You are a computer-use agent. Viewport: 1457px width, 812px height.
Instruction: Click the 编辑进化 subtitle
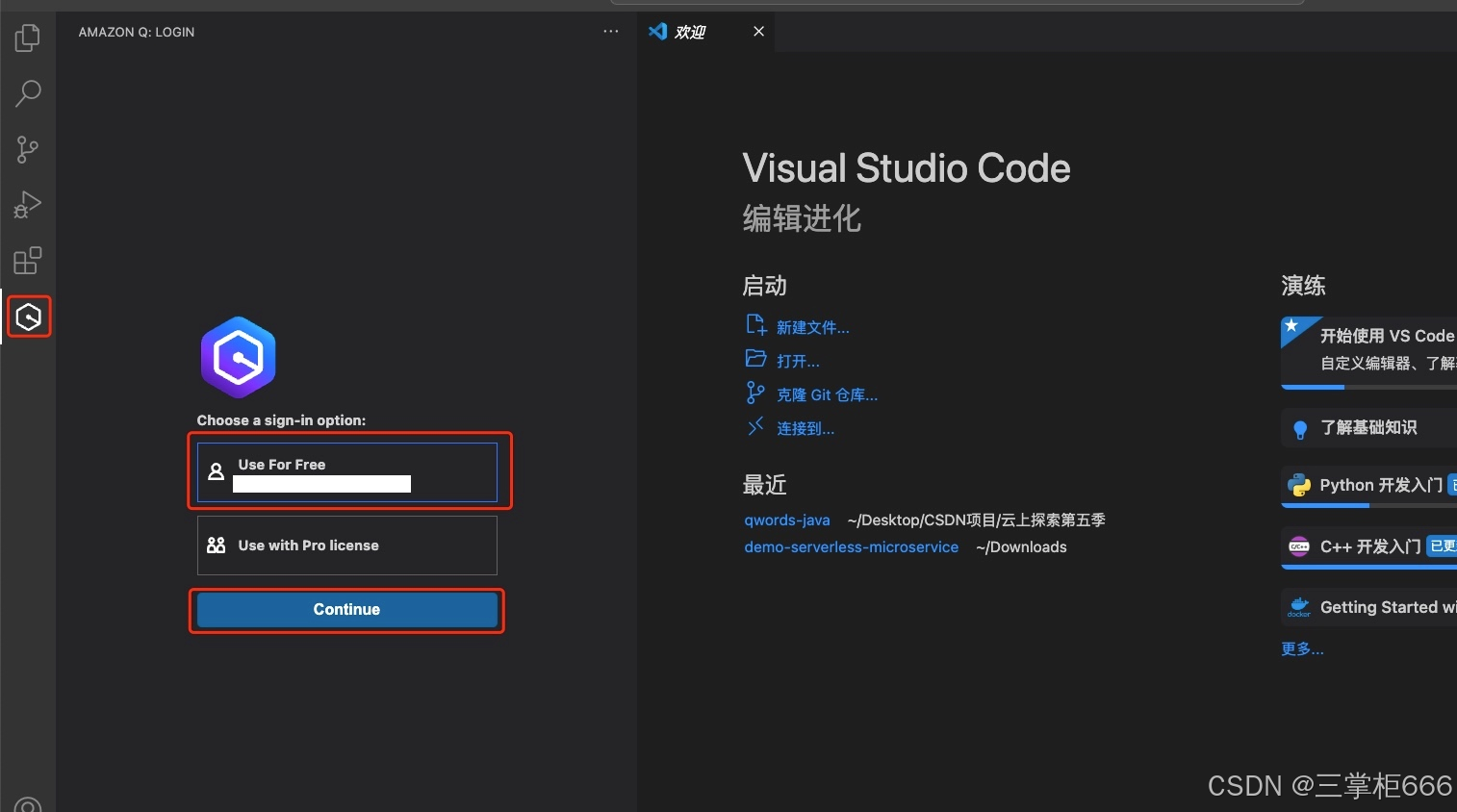pos(802,218)
